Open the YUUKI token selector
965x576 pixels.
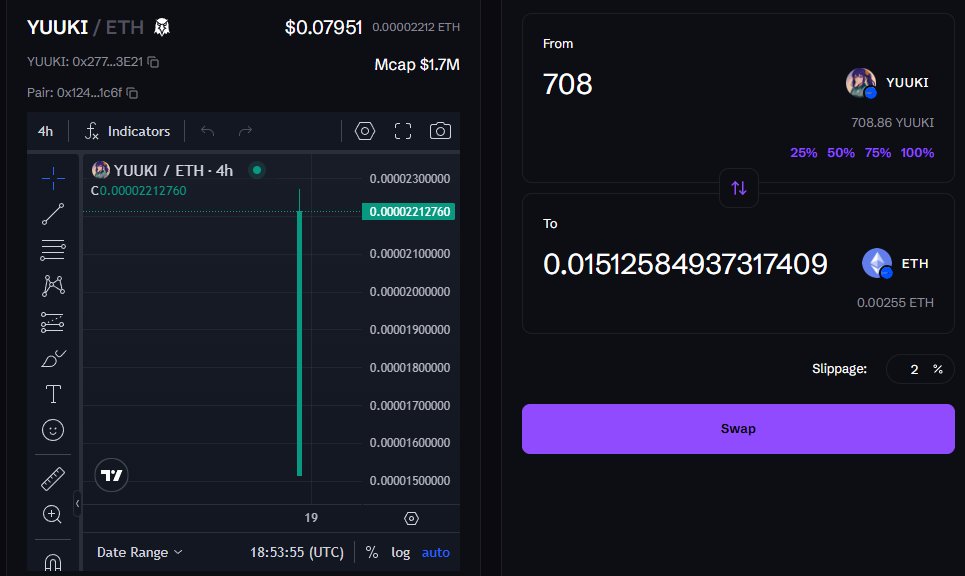(x=887, y=83)
